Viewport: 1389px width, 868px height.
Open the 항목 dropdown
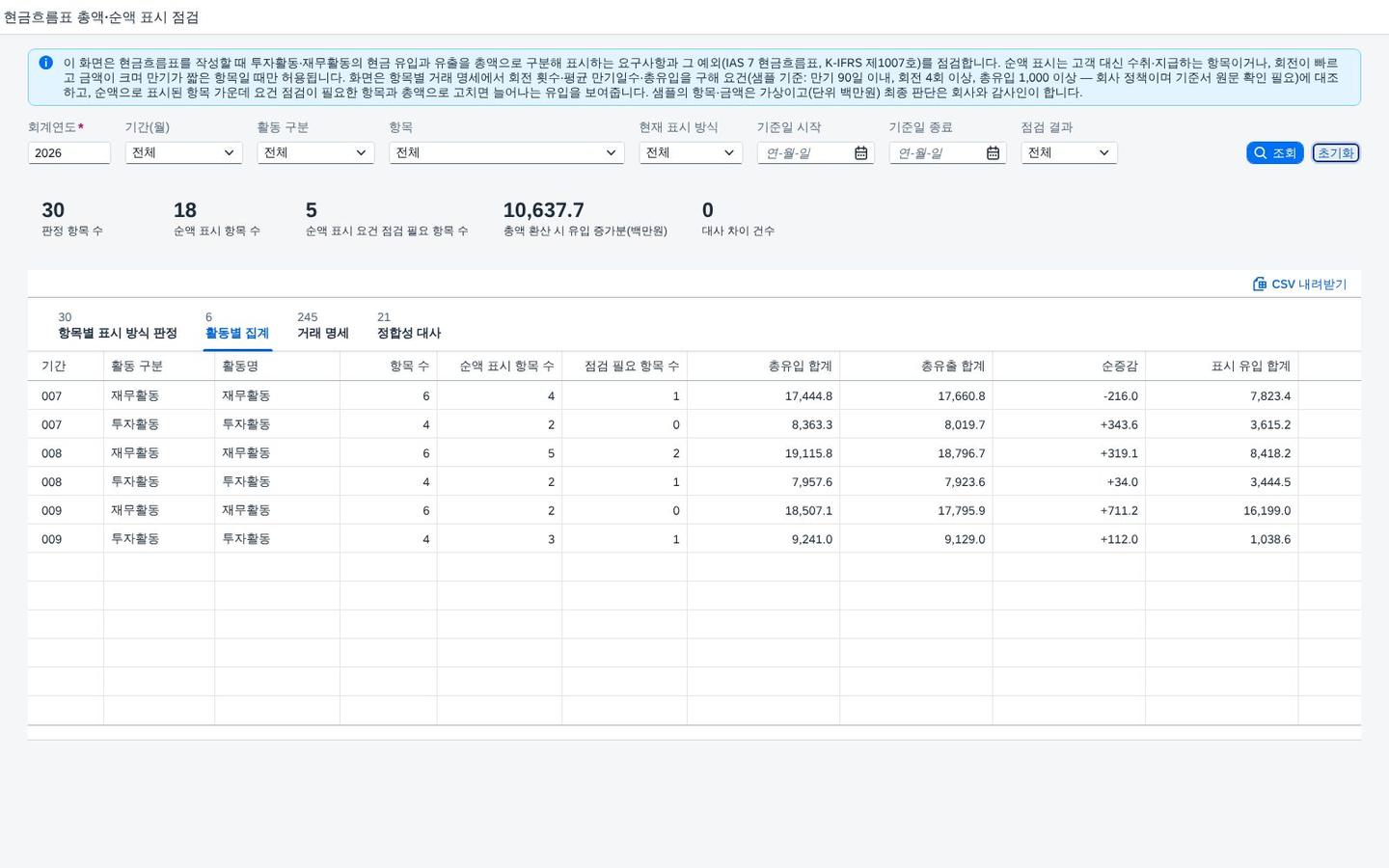(x=506, y=152)
